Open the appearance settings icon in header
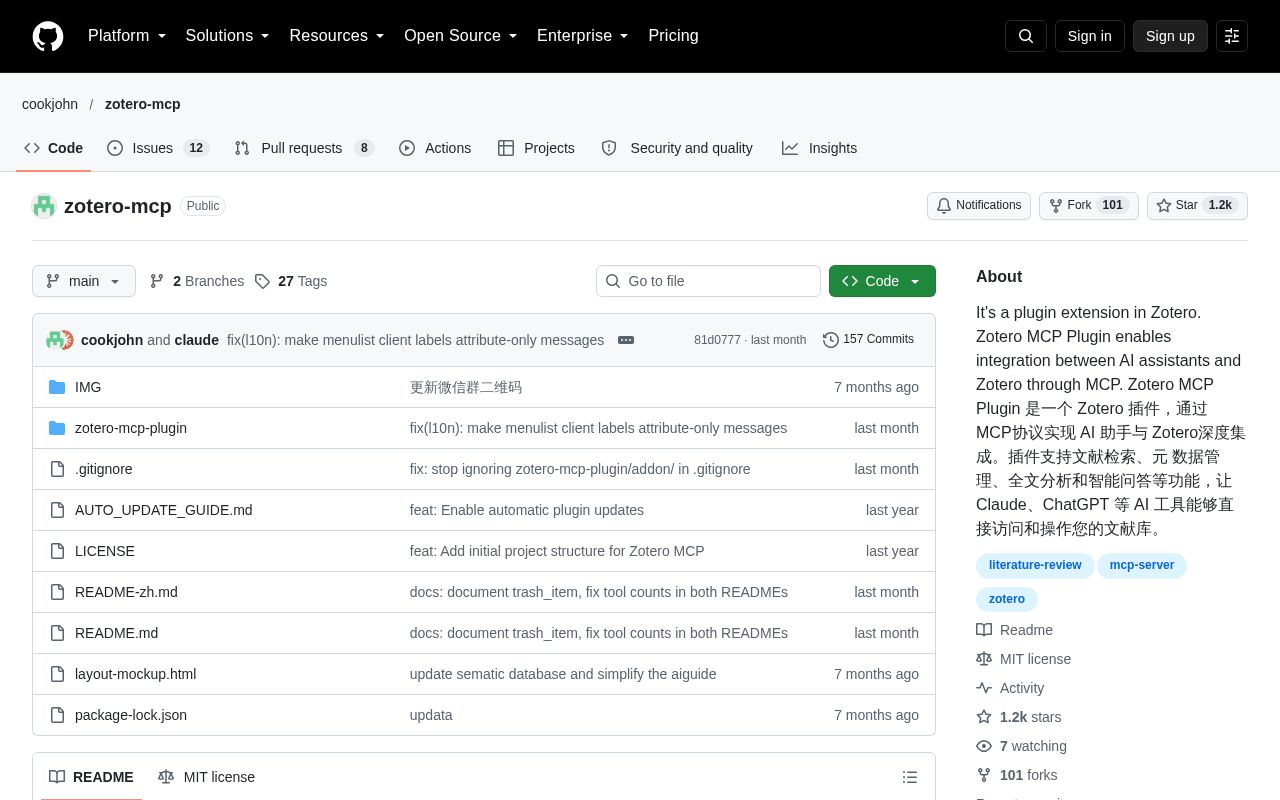This screenshot has height=800, width=1280. coord(1232,36)
